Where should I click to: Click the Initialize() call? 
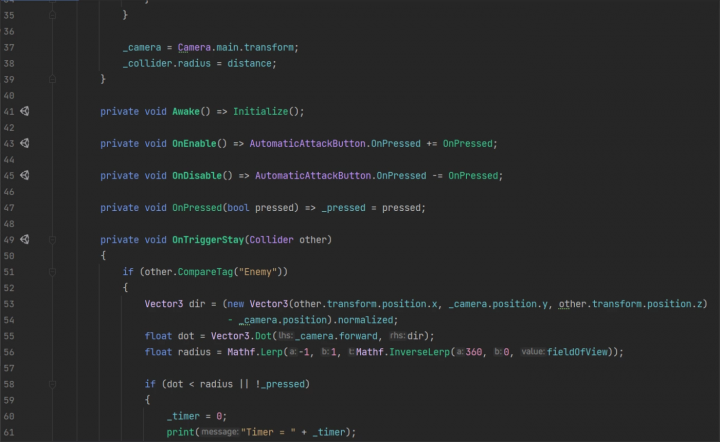pyautogui.click(x=266, y=112)
